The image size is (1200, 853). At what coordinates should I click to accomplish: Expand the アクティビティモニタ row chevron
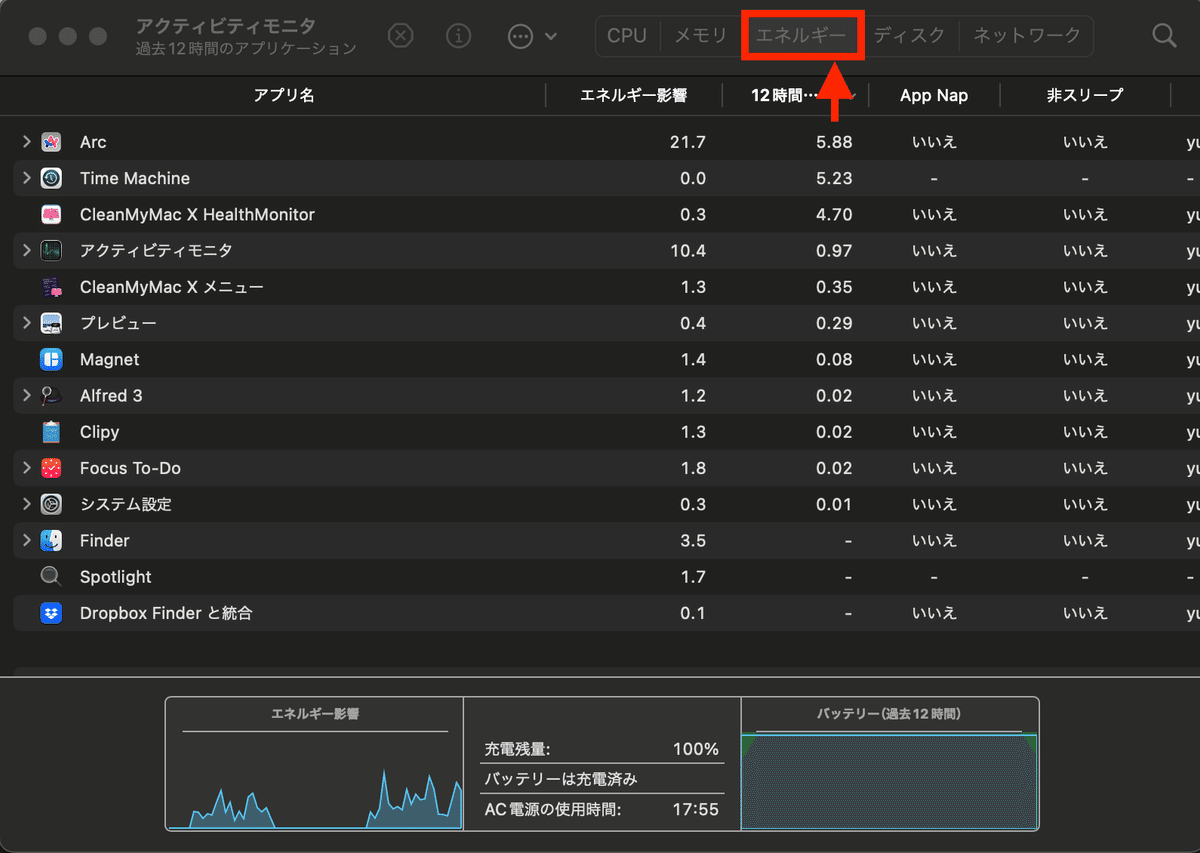coord(27,250)
